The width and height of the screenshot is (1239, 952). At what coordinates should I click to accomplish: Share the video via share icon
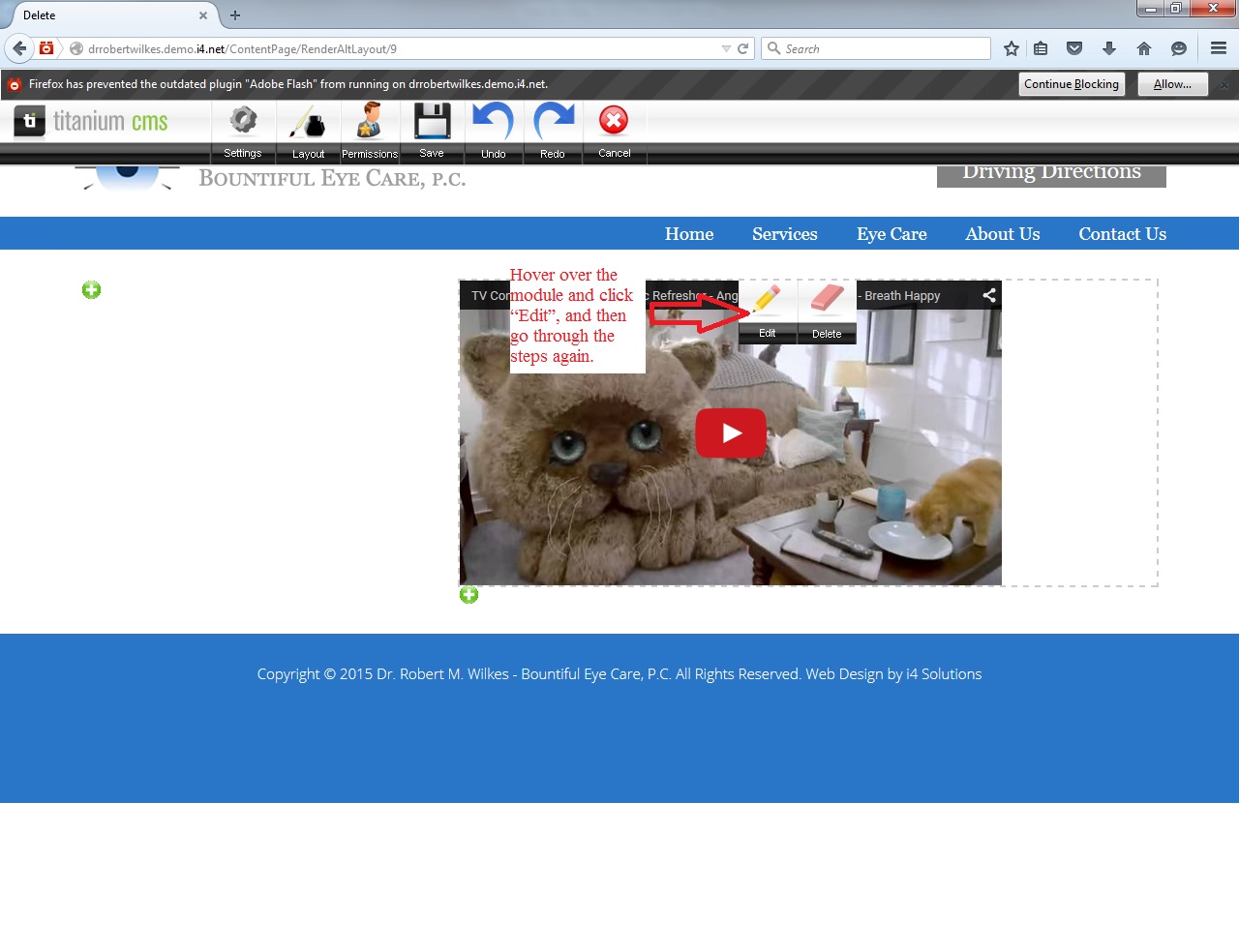point(989,296)
